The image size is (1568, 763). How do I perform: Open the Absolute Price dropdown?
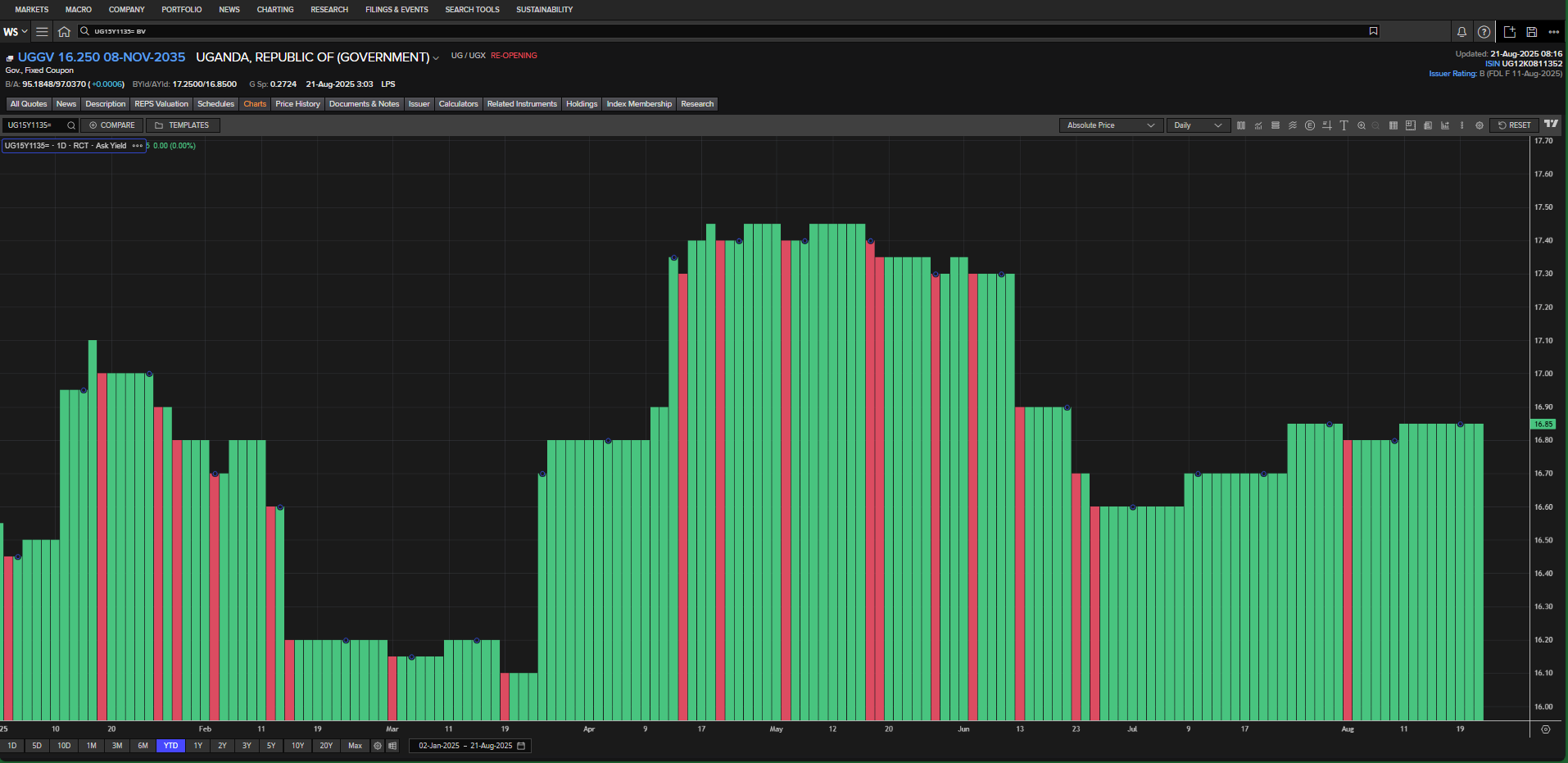(x=1111, y=125)
